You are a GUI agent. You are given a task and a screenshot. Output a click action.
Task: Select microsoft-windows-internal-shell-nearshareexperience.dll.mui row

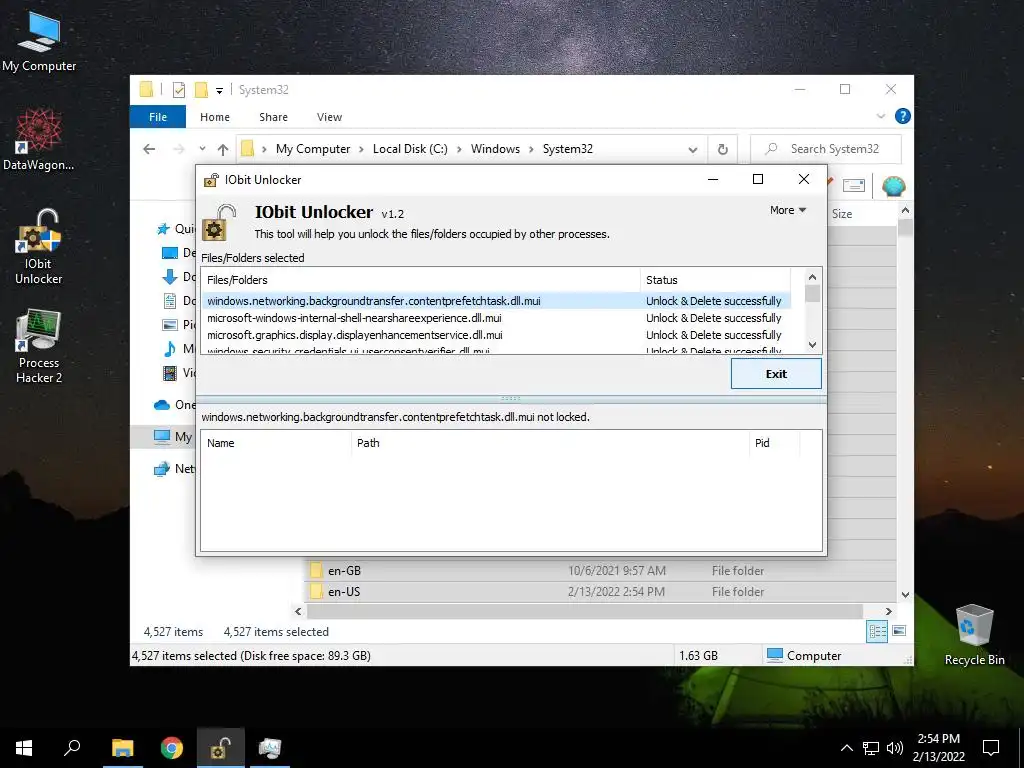(x=496, y=318)
